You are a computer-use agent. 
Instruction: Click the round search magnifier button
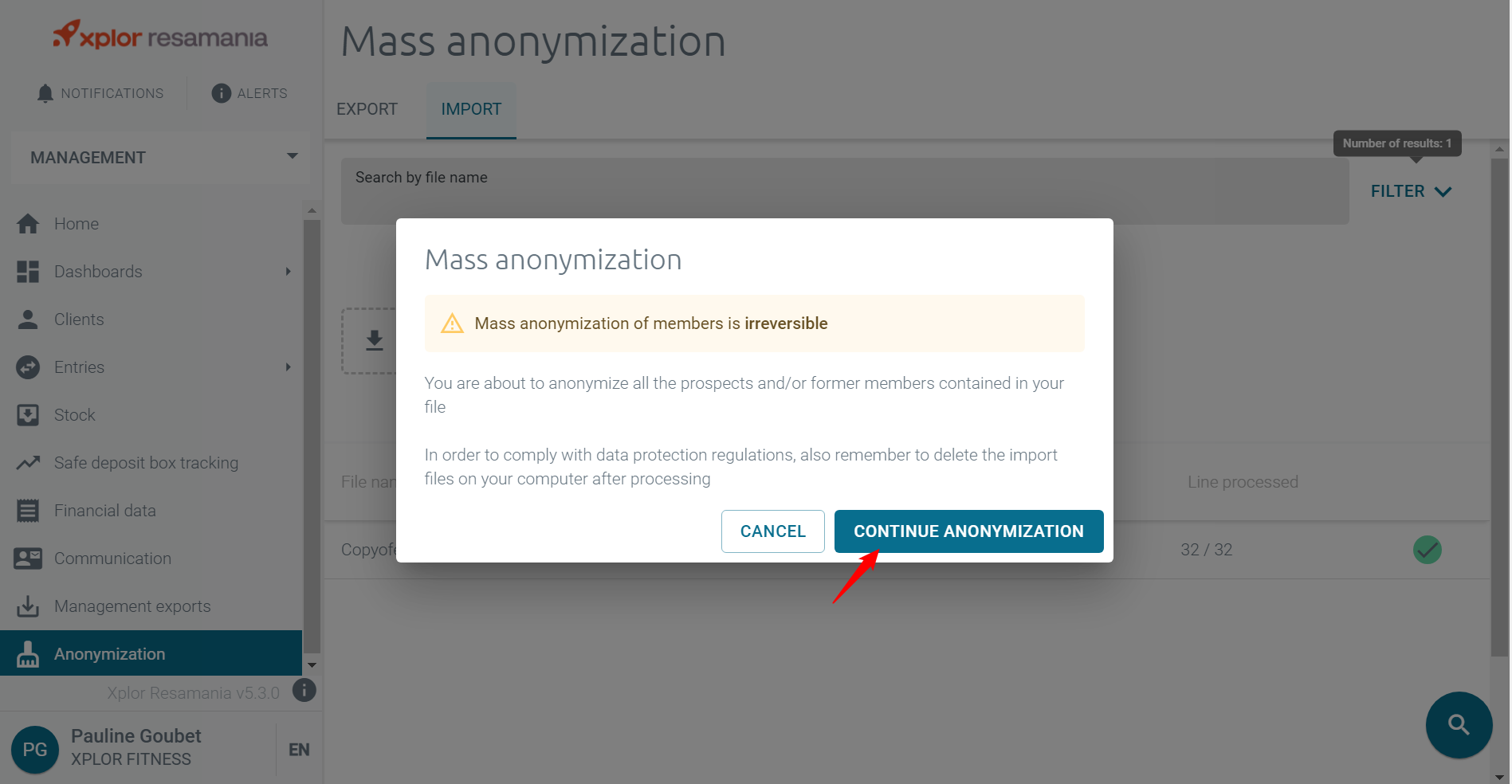pos(1459,725)
